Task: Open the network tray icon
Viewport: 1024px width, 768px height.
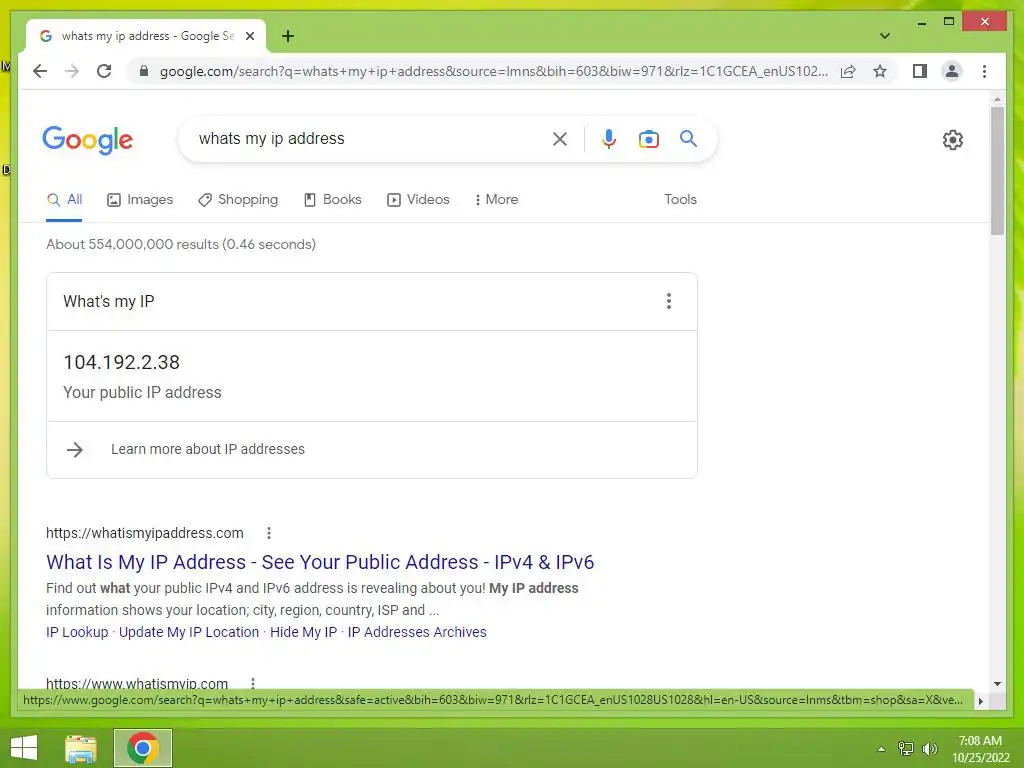Action: (x=905, y=749)
